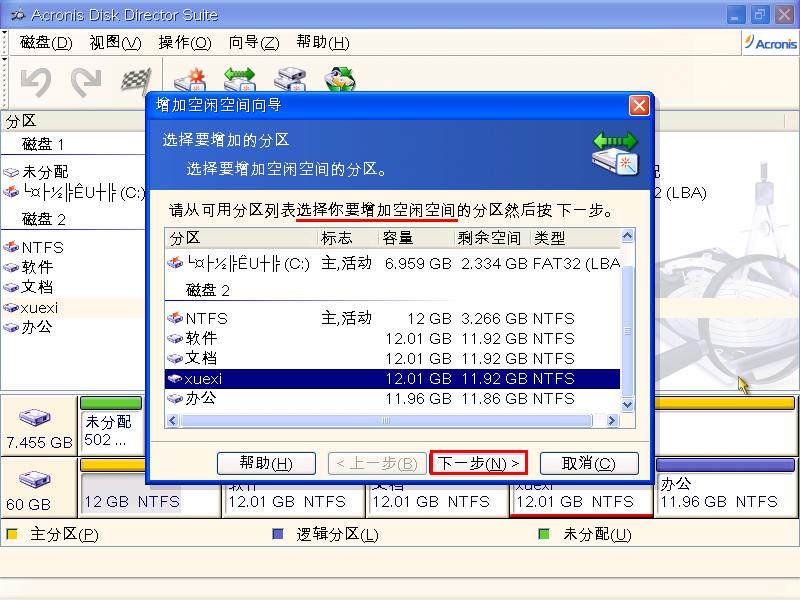
Task: Click 办公 11.96 GB NTFS block in disk map
Action: point(725,489)
